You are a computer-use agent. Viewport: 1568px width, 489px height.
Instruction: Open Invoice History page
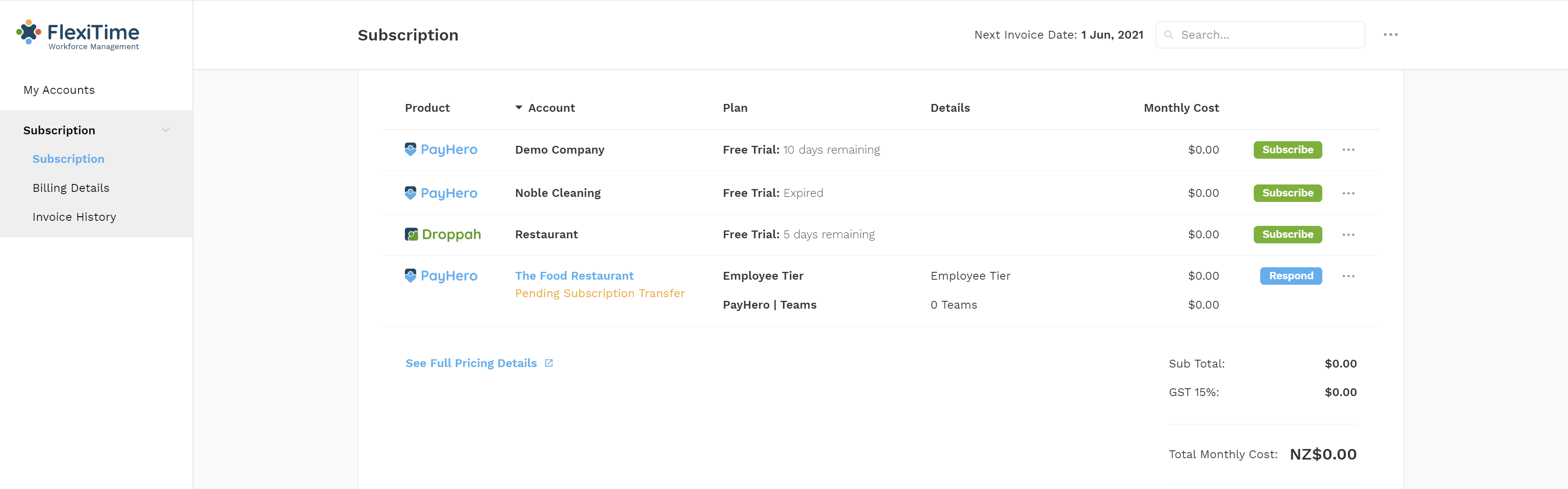click(74, 217)
